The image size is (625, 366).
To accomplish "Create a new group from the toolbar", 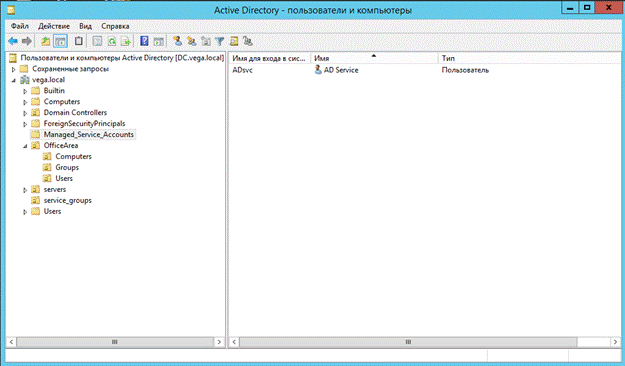I will tap(192, 41).
